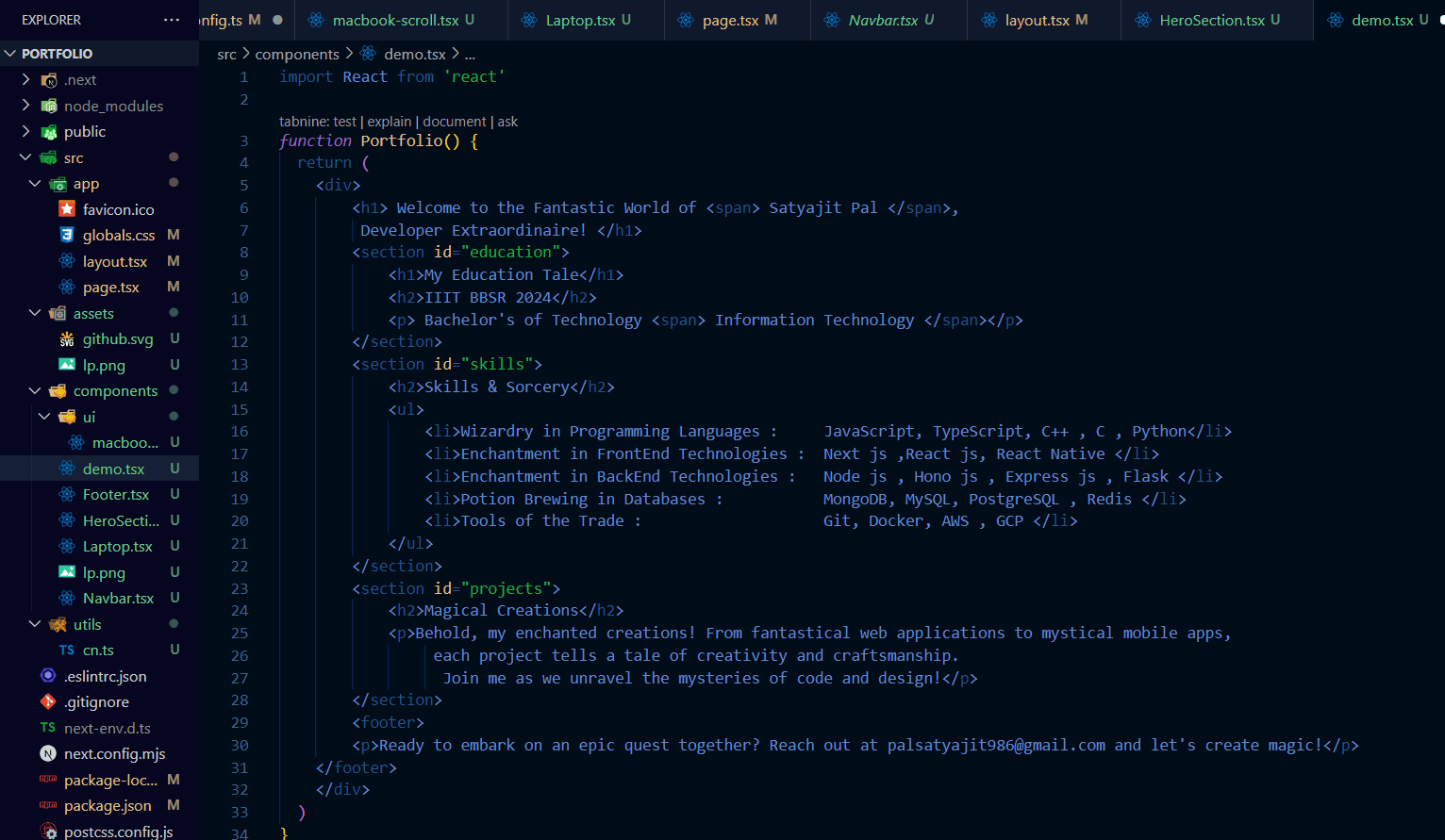Click React icon beside Navbar.tsx in explorer
Screen dimensions: 1445x840
click(x=67, y=598)
